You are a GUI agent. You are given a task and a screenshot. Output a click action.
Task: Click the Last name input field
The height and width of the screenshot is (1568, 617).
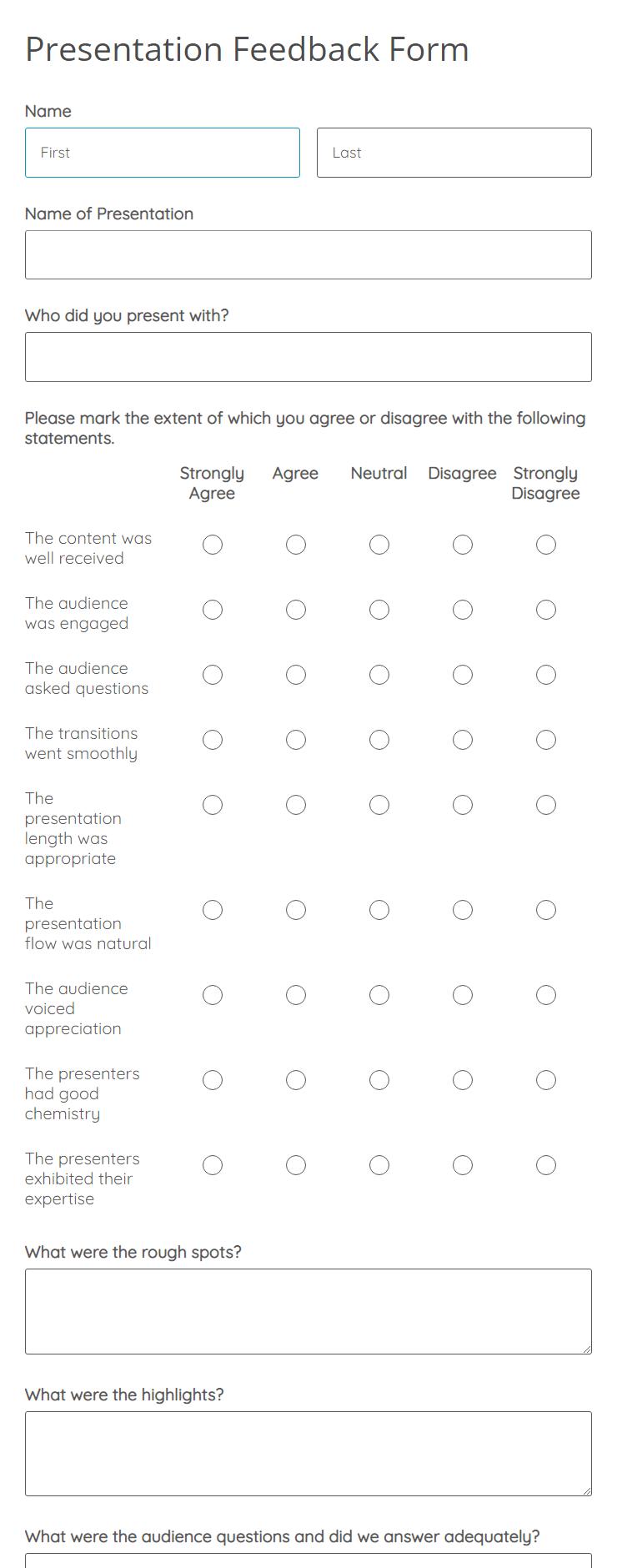pos(454,153)
